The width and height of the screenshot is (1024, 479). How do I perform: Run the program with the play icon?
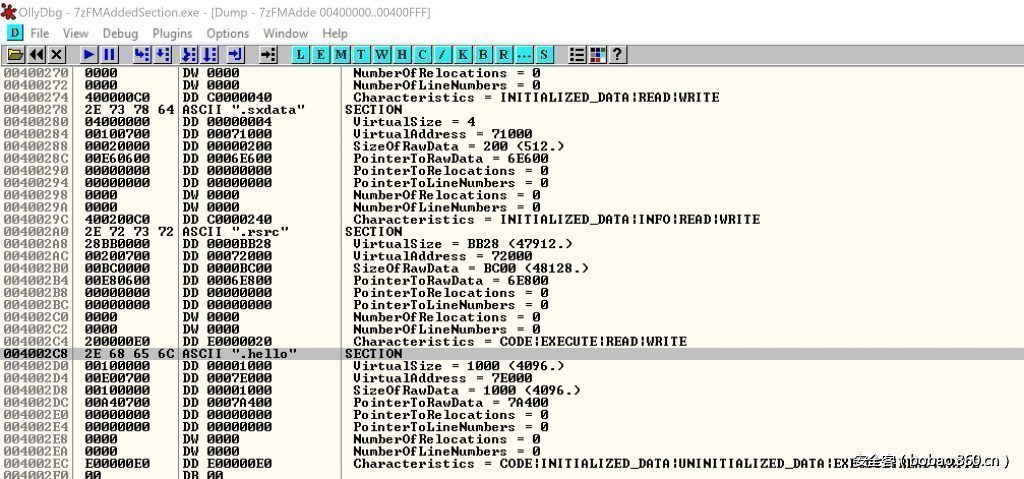coord(89,54)
